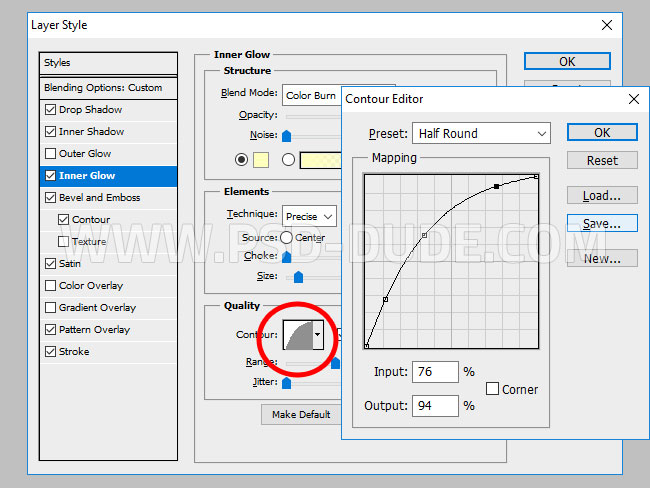
Task: Select Bevel and Emboss in styles list
Action: coord(99,198)
